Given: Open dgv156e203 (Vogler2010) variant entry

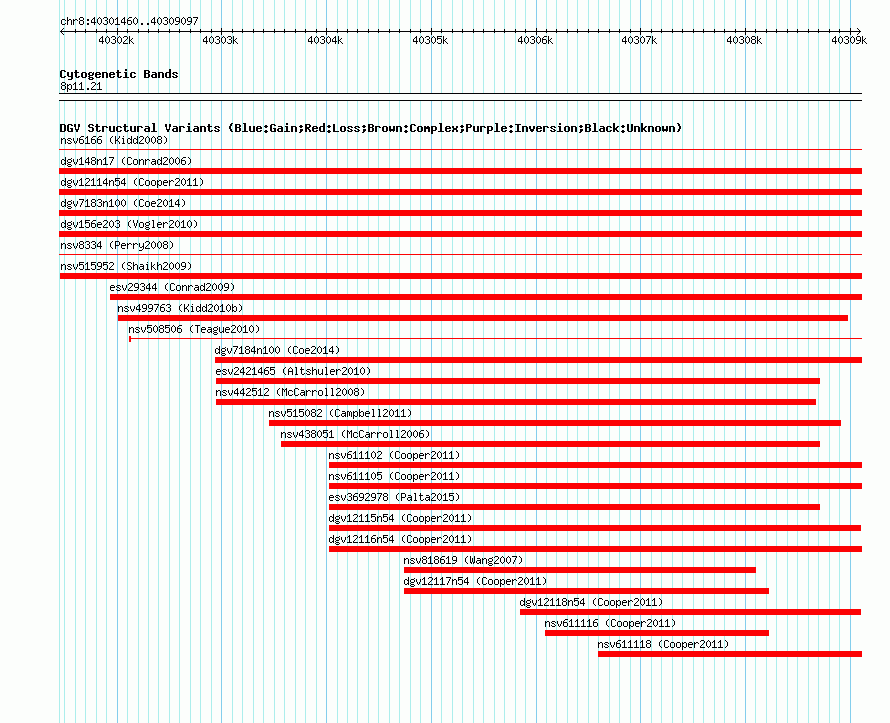Looking at the screenshot, I should point(129,224).
